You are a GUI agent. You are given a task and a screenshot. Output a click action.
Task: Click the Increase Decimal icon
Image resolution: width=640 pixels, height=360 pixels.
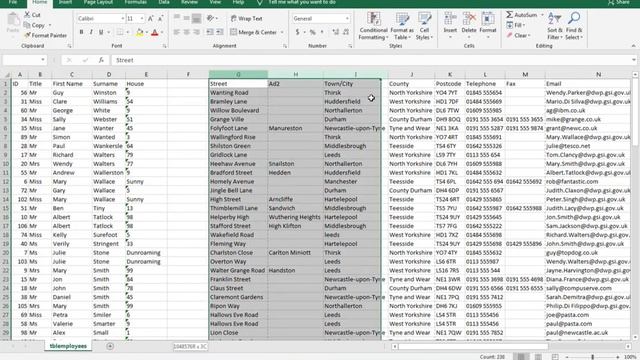[x=336, y=32]
